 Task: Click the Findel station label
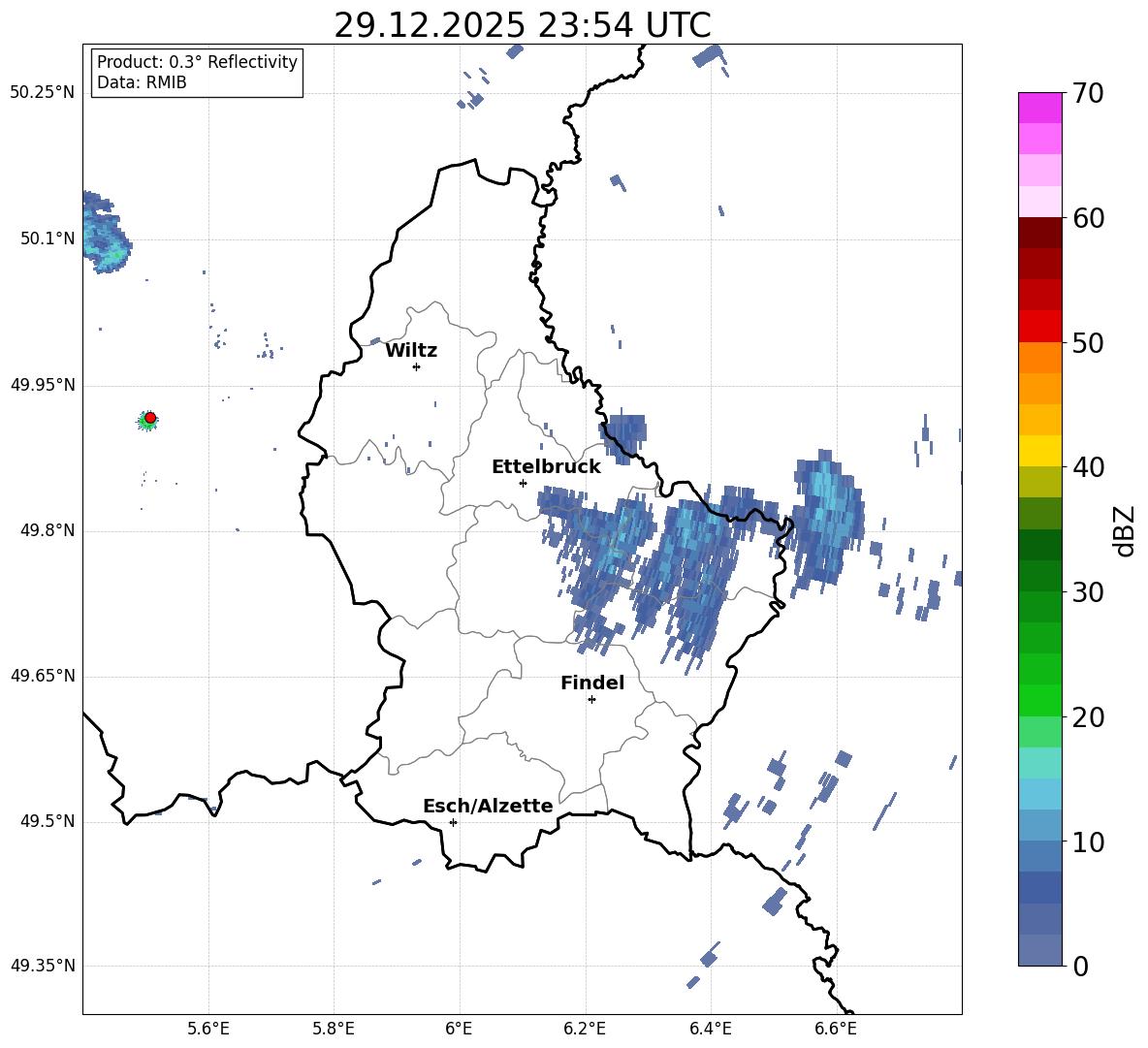point(592,683)
